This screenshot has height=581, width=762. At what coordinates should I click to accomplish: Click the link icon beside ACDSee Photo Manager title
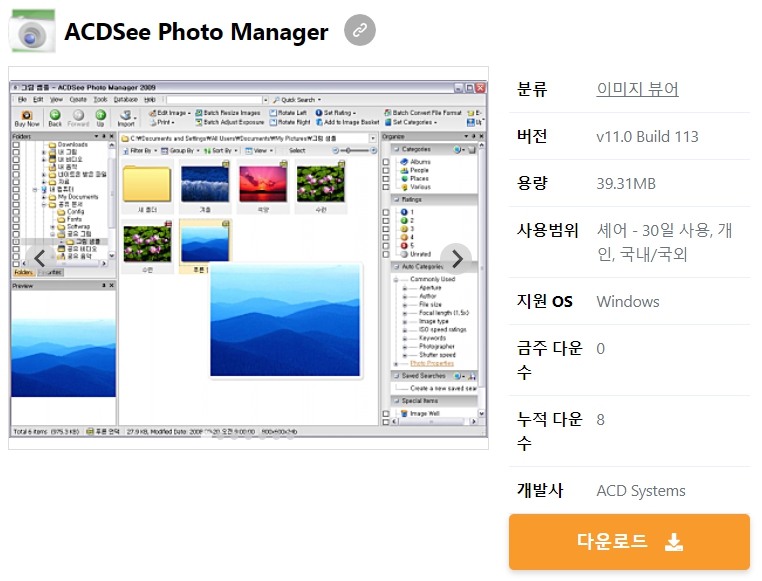(360, 30)
